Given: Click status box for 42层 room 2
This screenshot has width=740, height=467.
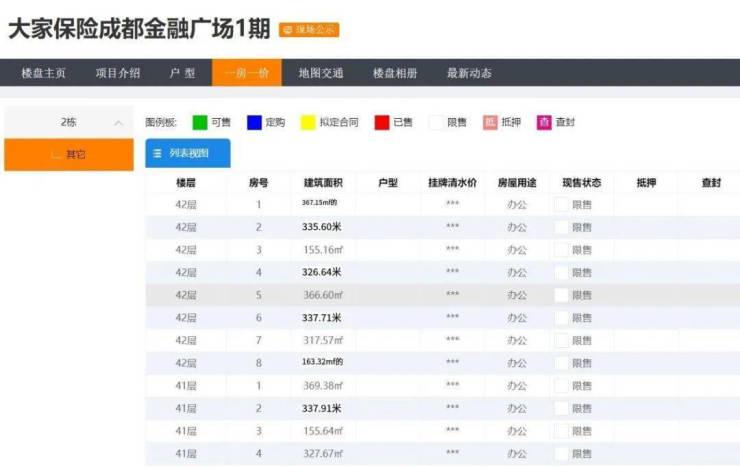Looking at the screenshot, I should [x=561, y=227].
